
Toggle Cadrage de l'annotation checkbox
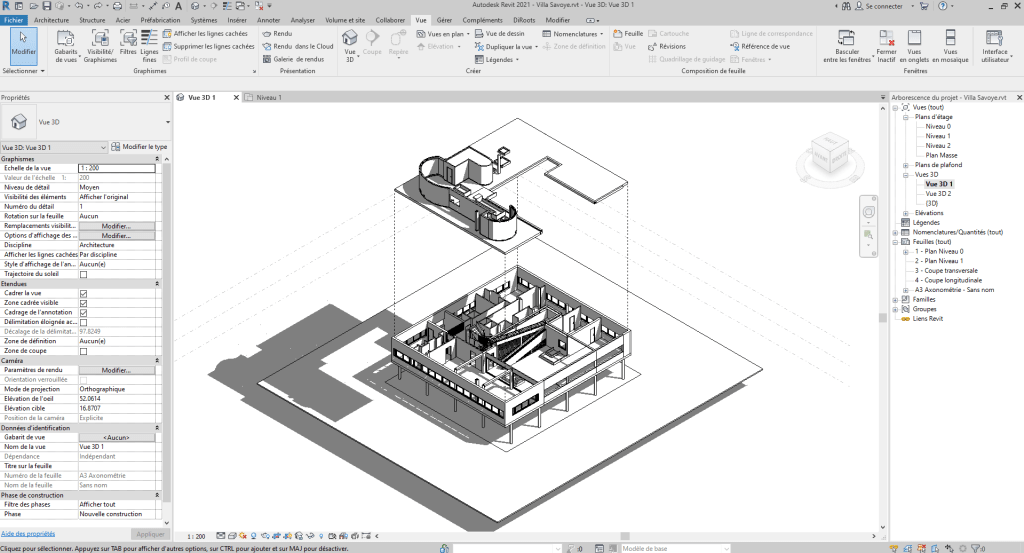pos(84,313)
